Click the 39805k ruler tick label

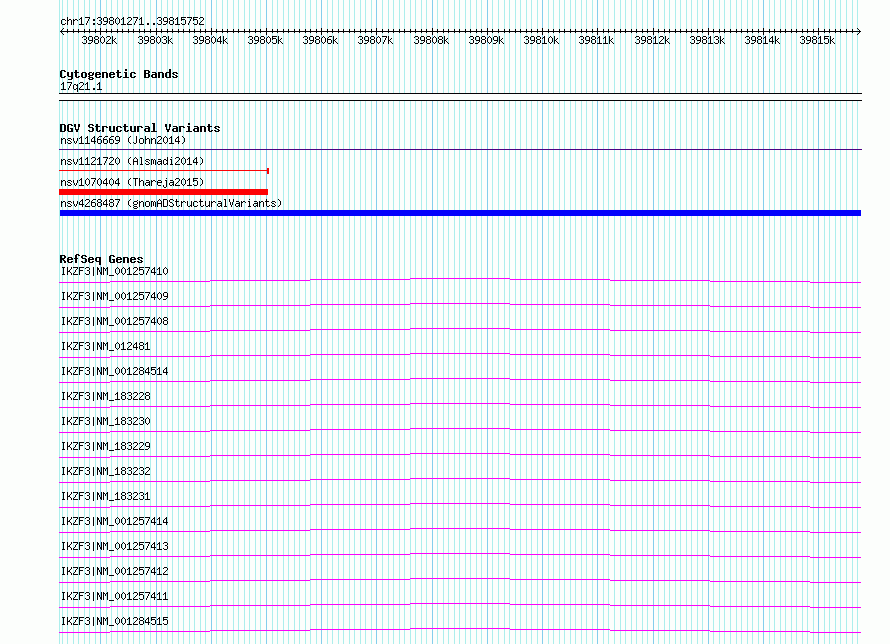(x=265, y=40)
